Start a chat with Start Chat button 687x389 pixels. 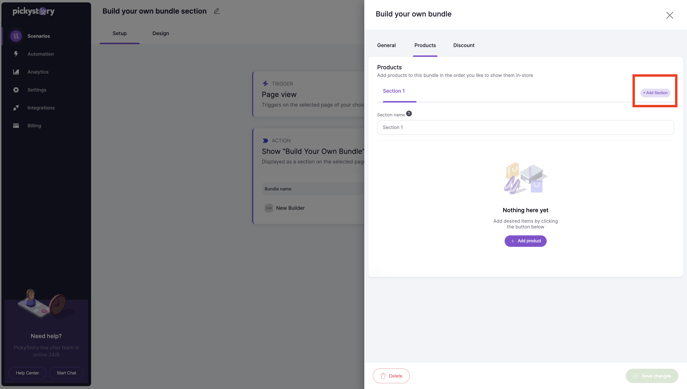tap(67, 373)
